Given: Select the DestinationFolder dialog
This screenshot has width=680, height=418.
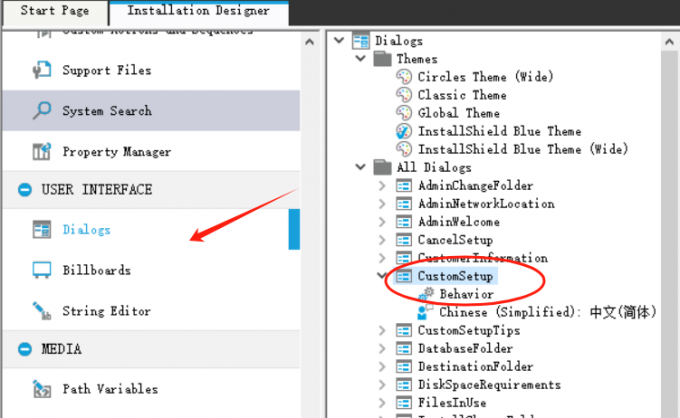Looking at the screenshot, I should [x=475, y=367].
